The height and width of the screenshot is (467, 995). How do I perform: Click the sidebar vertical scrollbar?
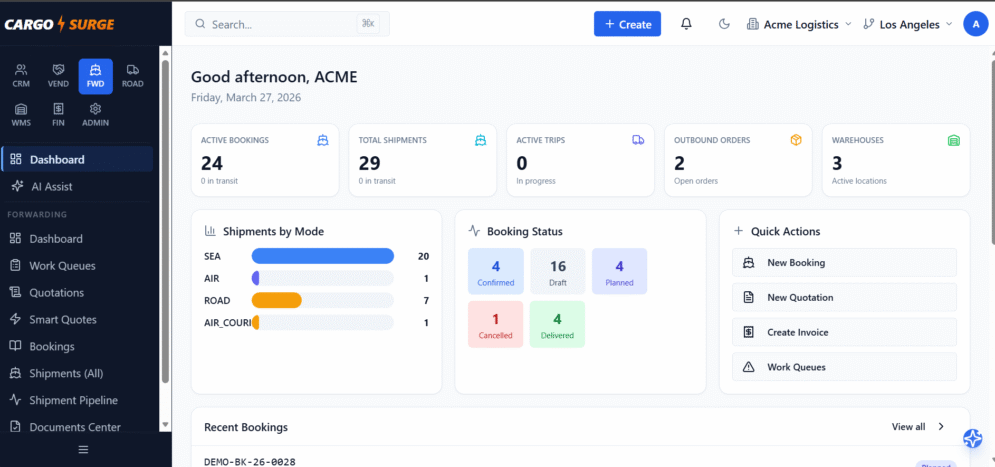tap(166, 222)
